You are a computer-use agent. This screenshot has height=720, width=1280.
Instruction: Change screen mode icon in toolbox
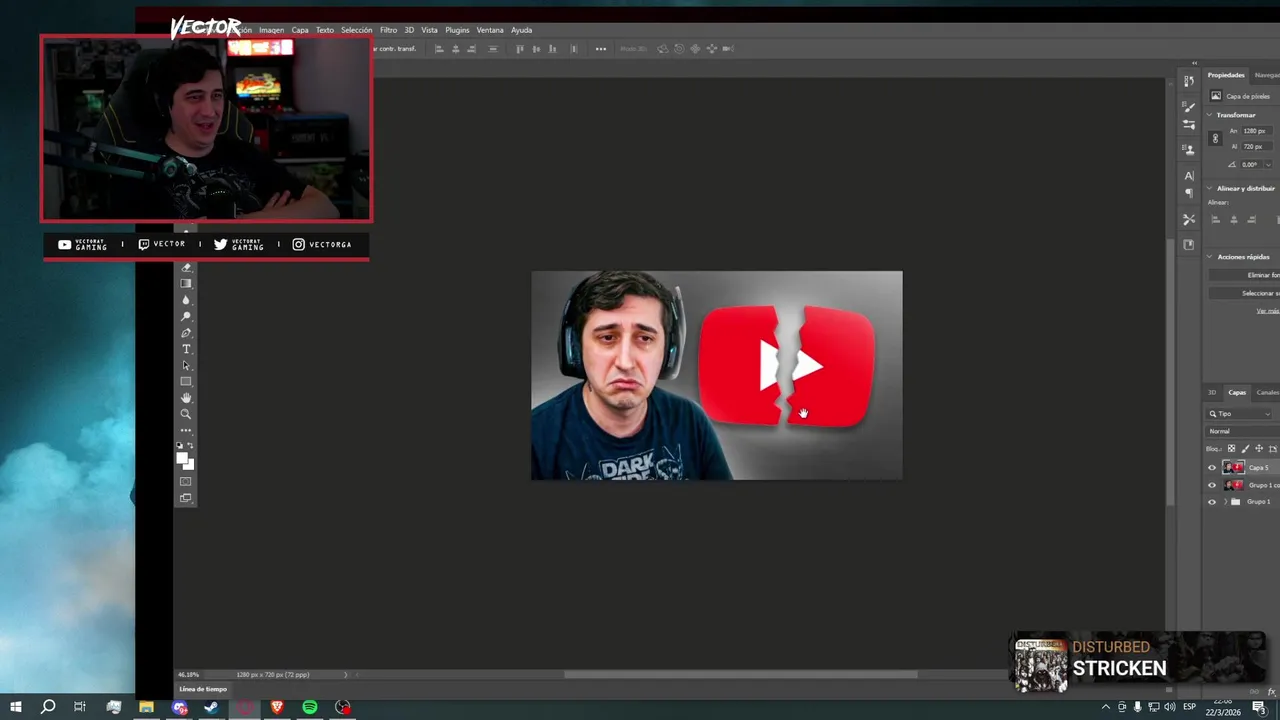[186, 498]
